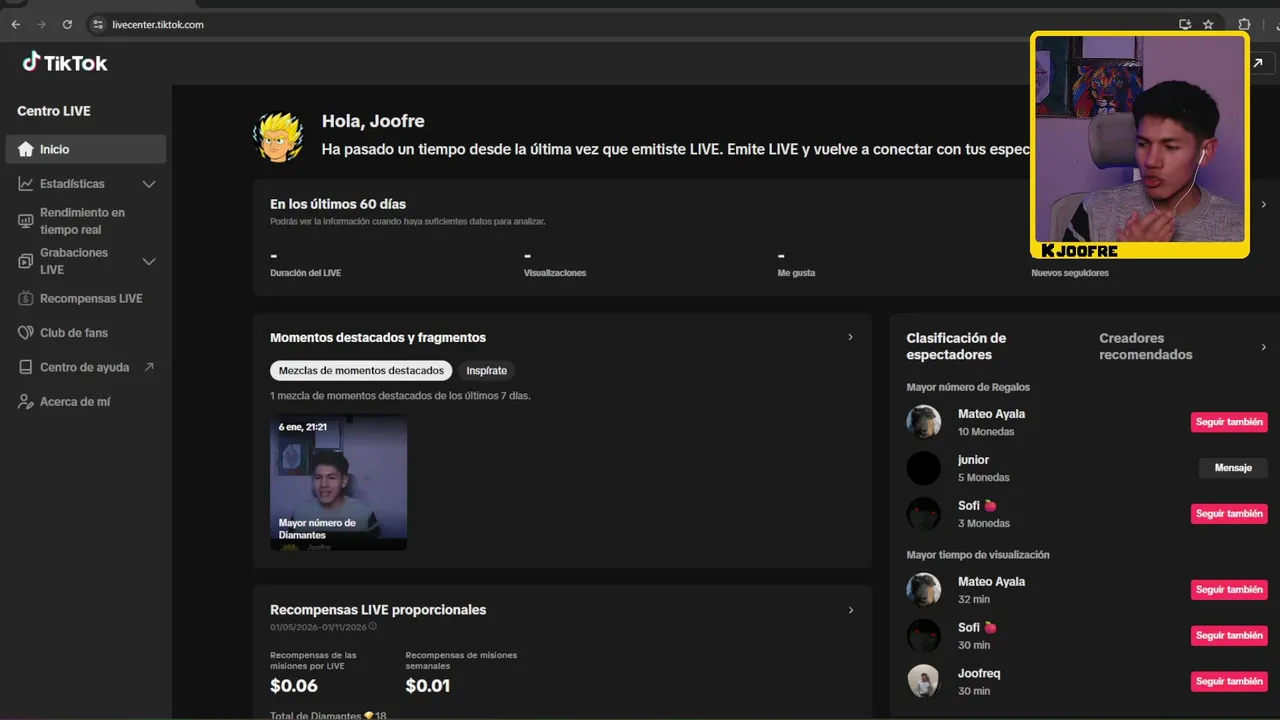Click the TikTok logo
Image resolution: width=1280 pixels, height=720 pixels.
point(65,62)
